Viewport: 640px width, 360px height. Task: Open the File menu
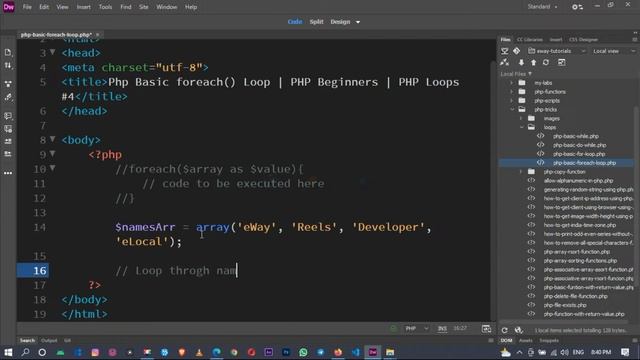tap(27, 7)
